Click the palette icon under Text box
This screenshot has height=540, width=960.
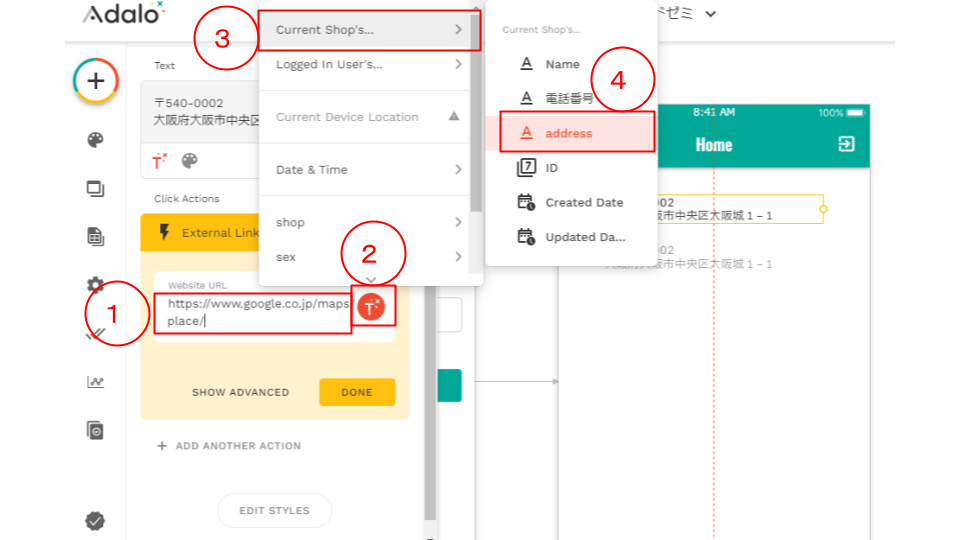coord(190,161)
